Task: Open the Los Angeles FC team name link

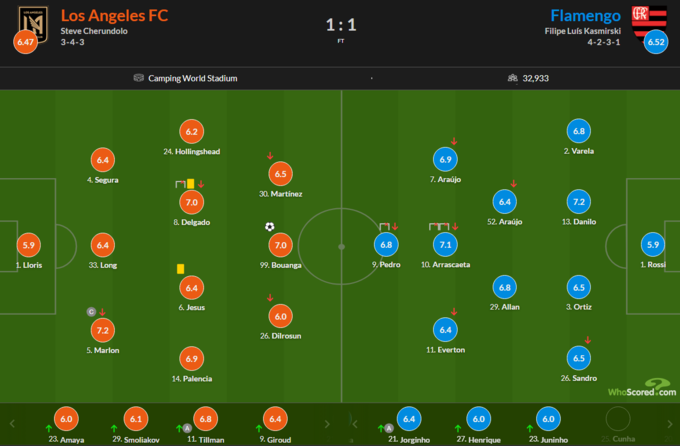Action: [x=114, y=15]
